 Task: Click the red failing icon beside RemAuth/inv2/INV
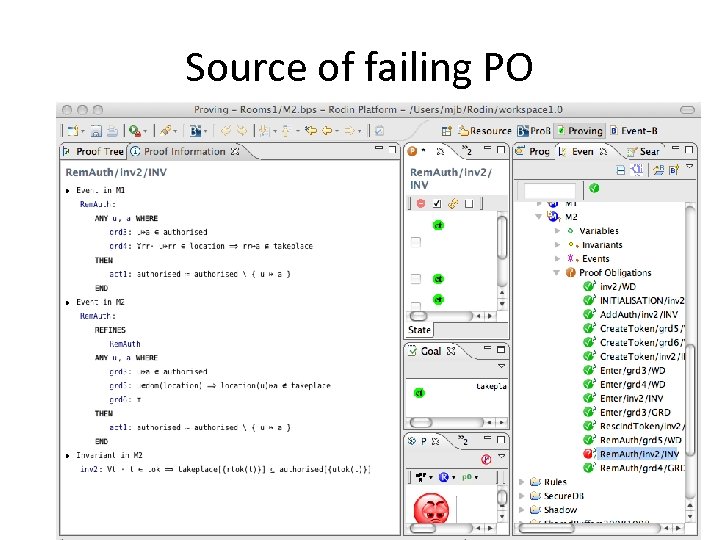coord(588,454)
